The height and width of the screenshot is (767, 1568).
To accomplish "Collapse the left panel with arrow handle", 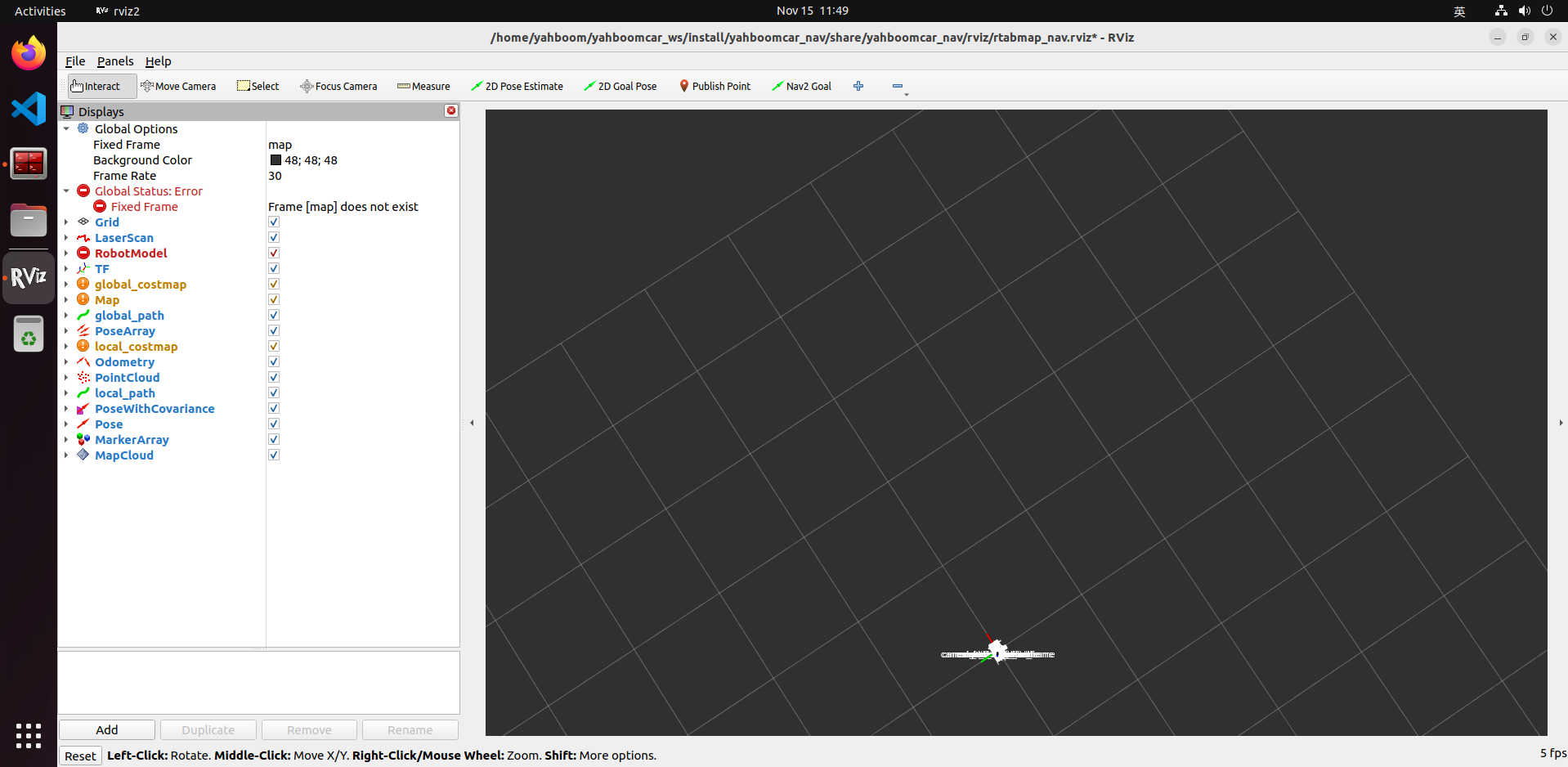I will 472,423.
